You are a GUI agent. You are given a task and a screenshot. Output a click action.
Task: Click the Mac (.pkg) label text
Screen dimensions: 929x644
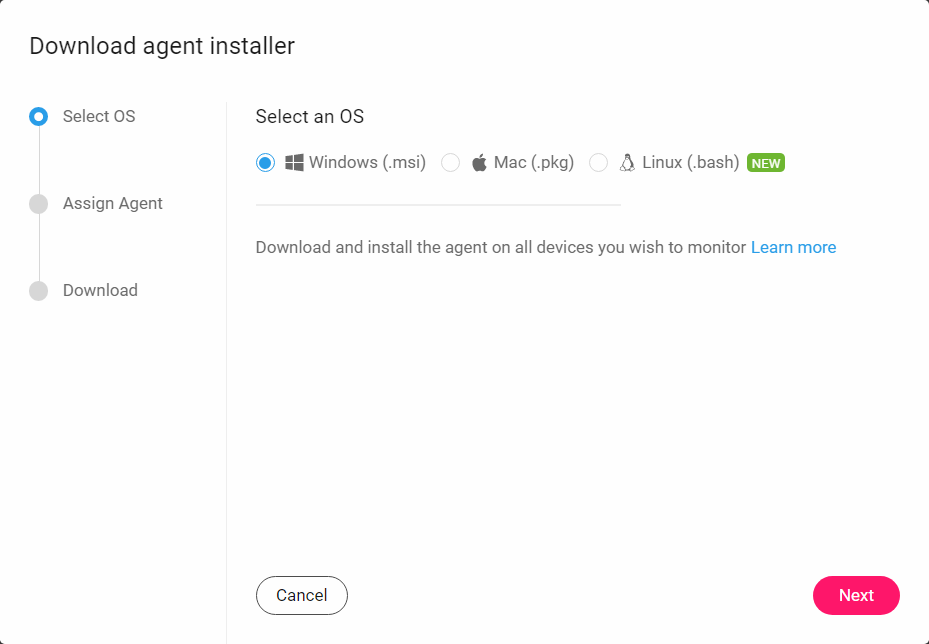(531, 162)
